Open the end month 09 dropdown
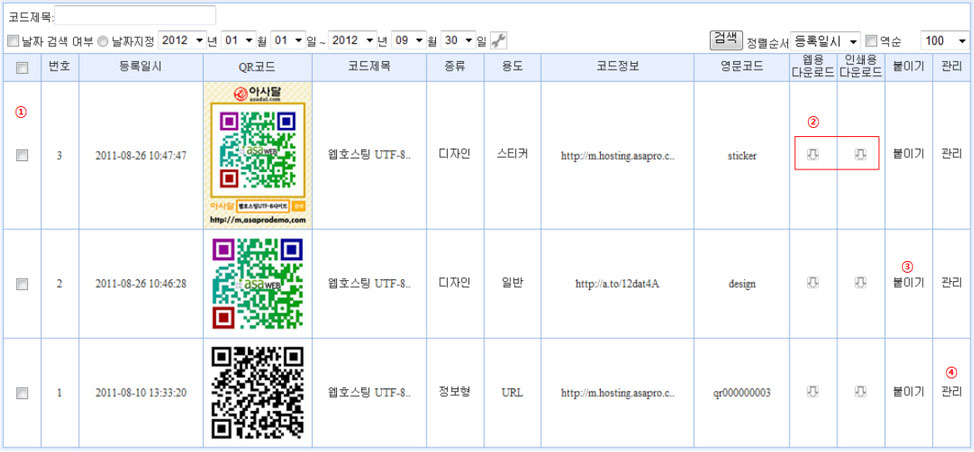 tap(407, 41)
